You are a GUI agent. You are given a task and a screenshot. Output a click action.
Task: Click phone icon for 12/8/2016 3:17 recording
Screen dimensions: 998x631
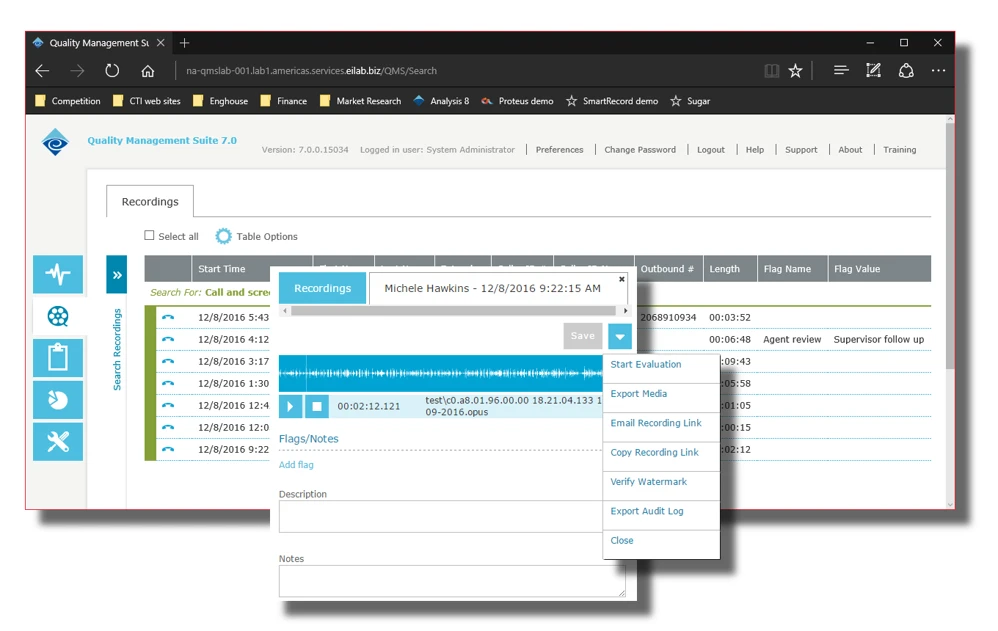[x=168, y=361]
